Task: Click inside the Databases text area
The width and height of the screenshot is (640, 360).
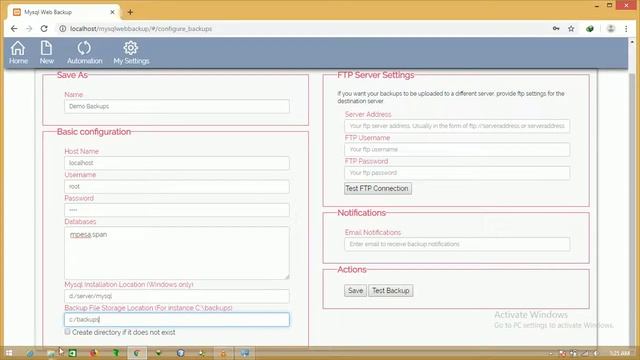Action: coord(177,253)
